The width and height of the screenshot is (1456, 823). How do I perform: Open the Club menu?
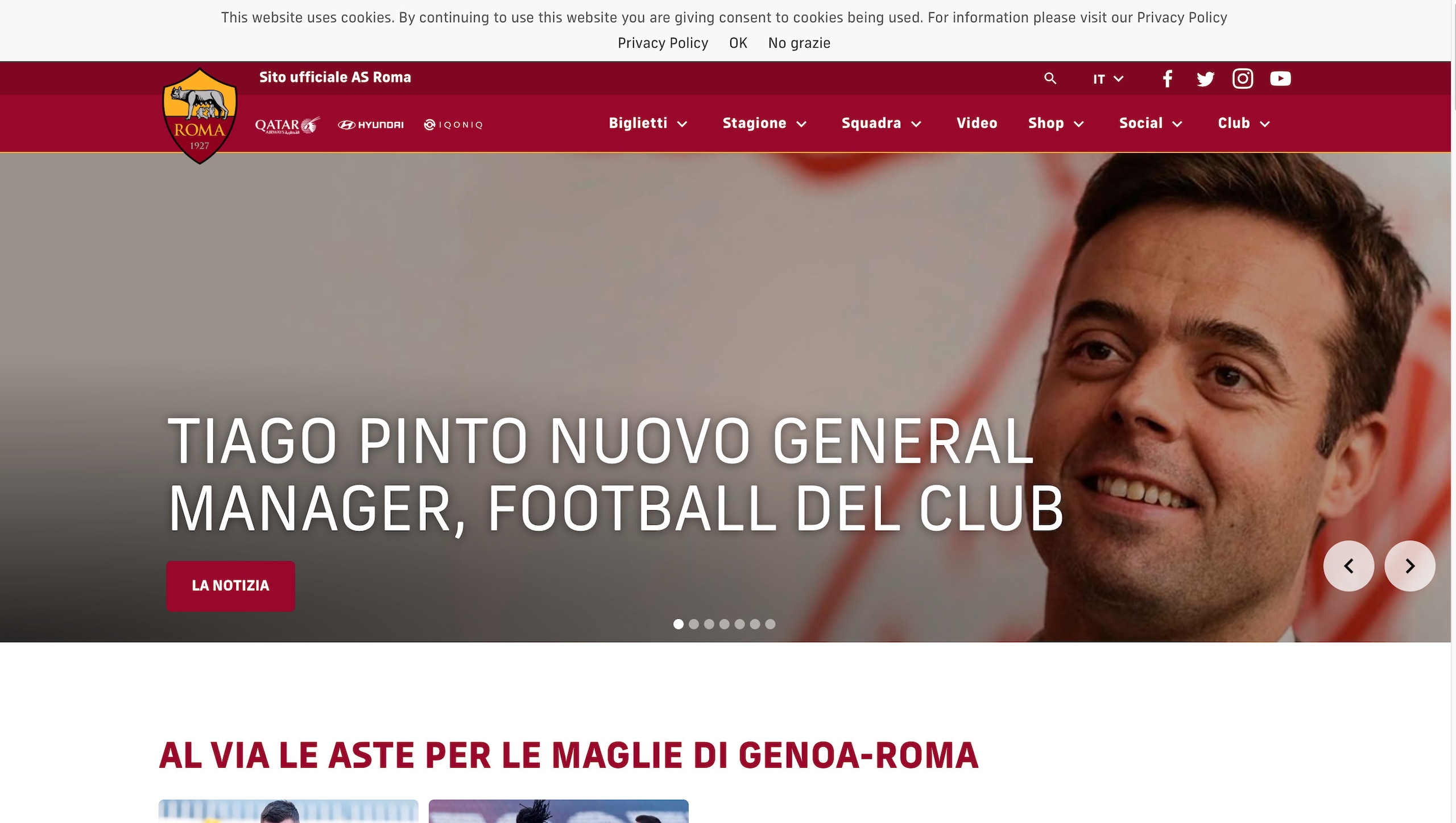point(1244,123)
